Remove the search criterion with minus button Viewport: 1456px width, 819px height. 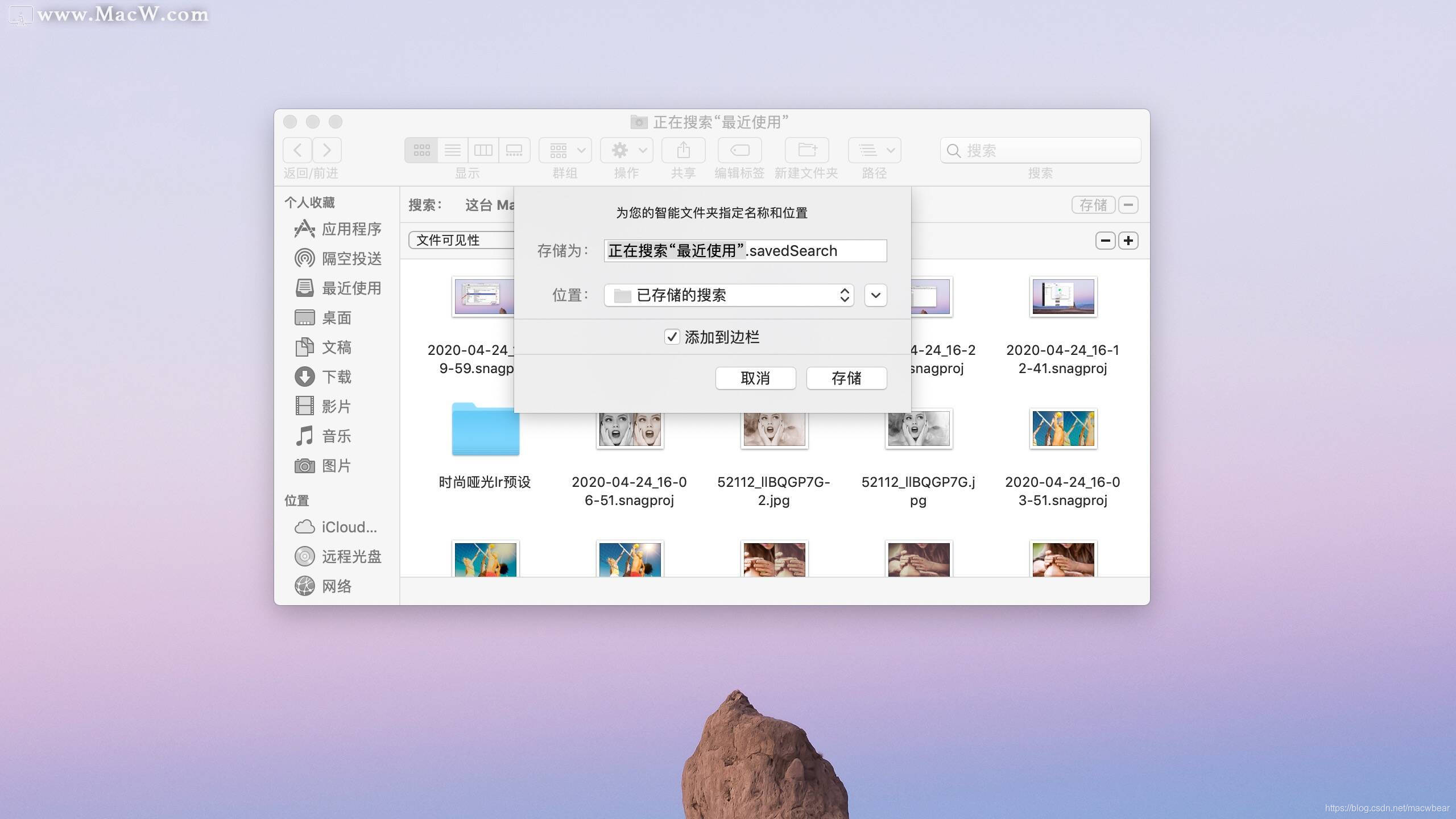pos(1106,241)
